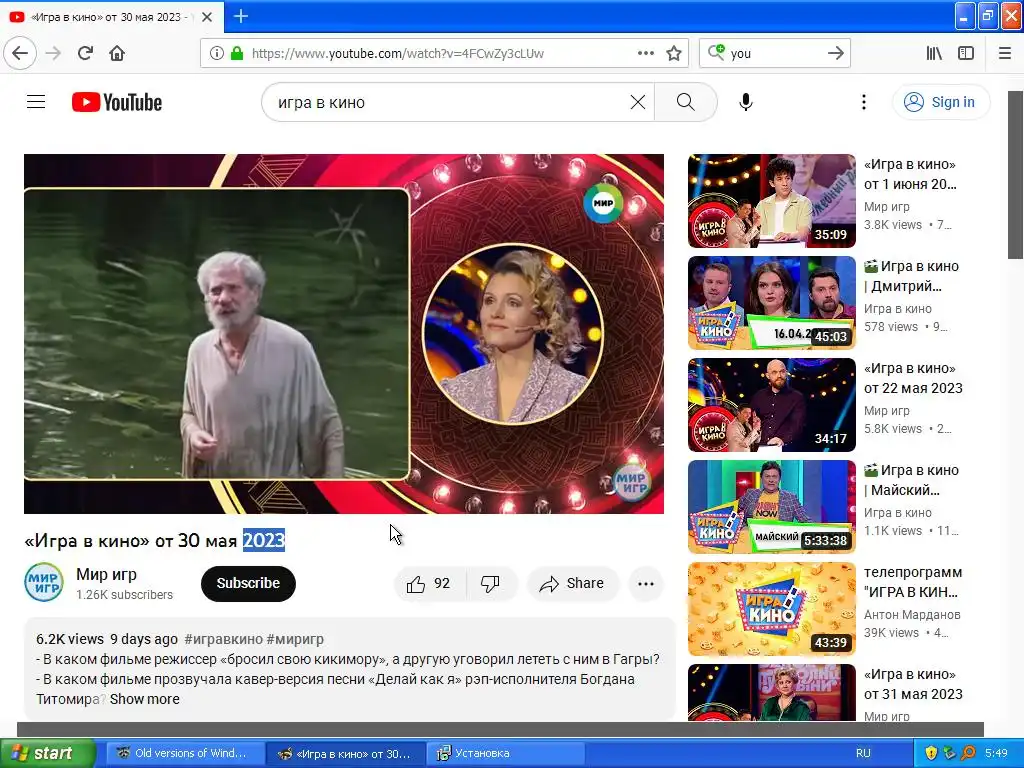Open the Мир игр channel avatar
This screenshot has width=1024, height=768.
point(44,582)
